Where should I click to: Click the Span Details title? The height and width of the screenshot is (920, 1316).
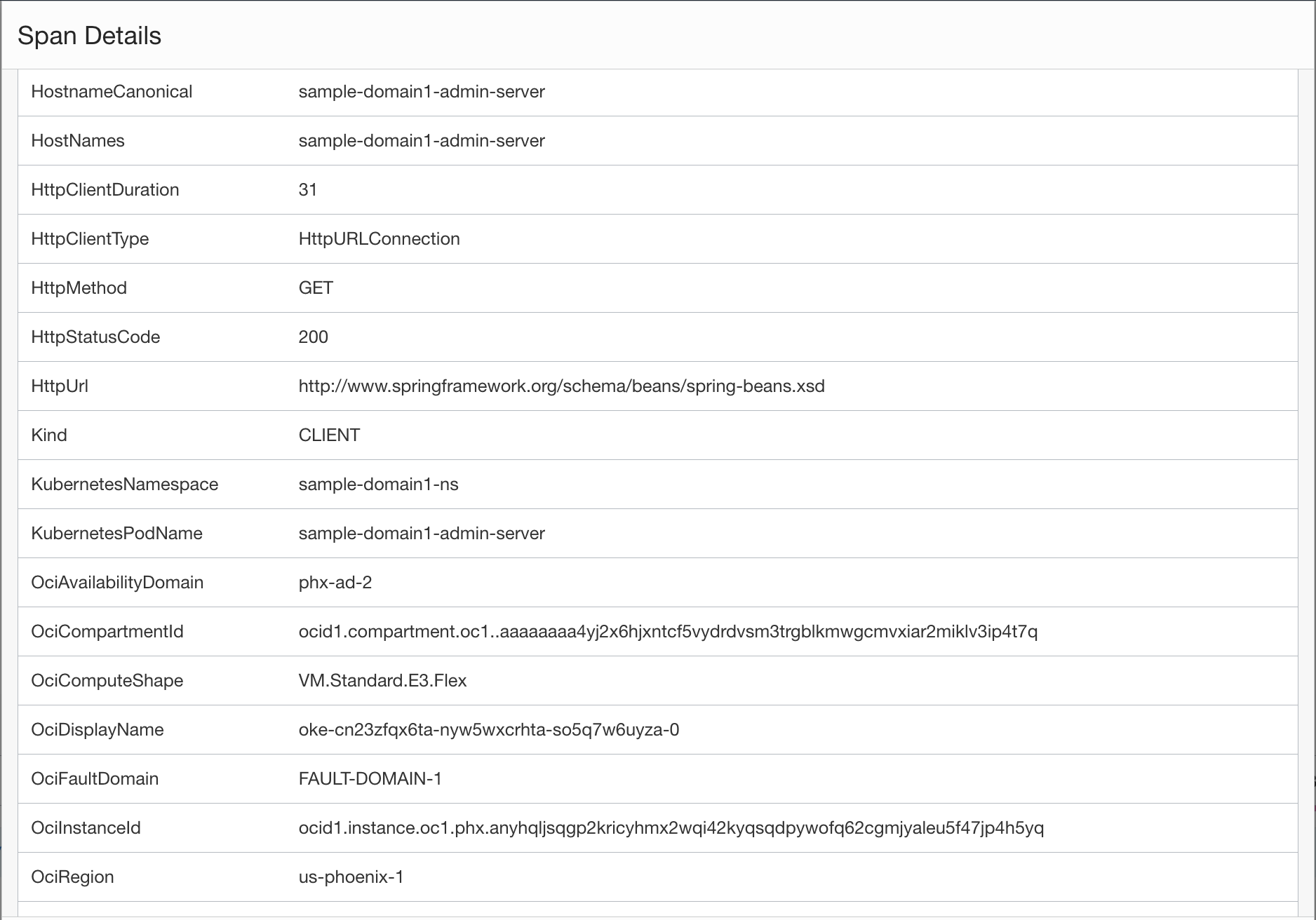click(x=89, y=36)
